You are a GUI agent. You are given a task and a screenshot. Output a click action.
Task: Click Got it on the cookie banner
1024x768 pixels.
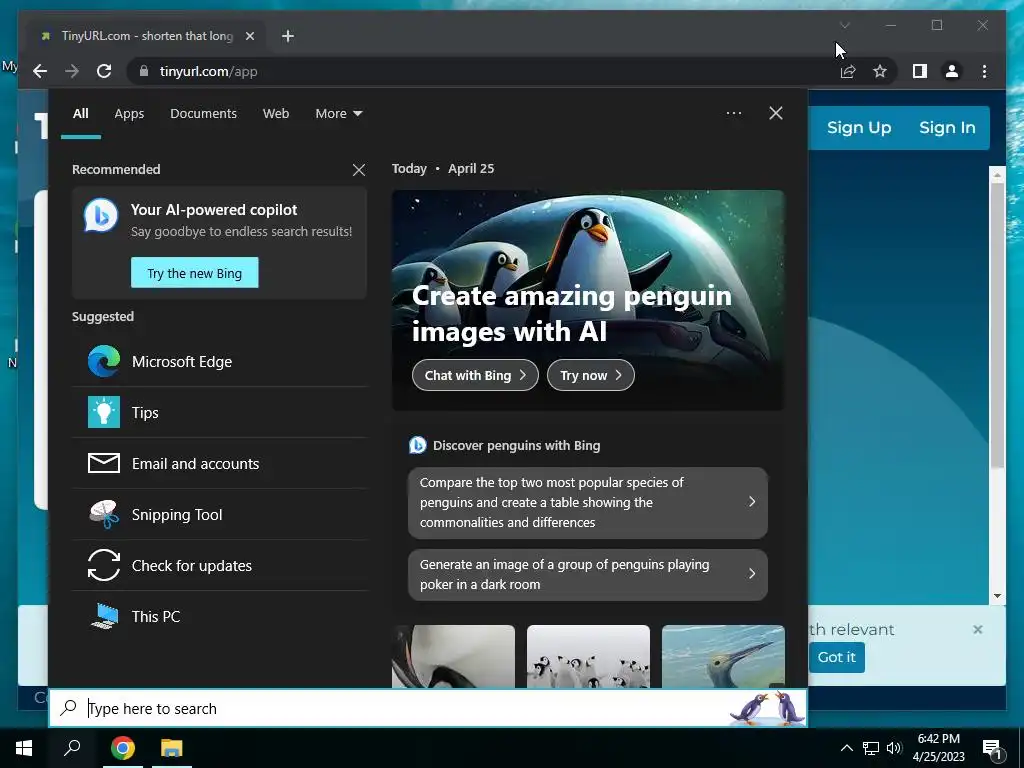coord(837,657)
